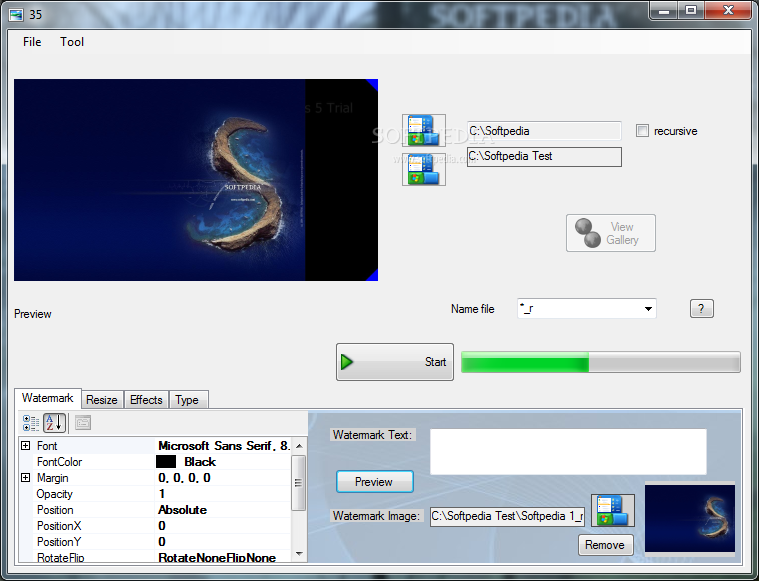Image resolution: width=759 pixels, height=581 pixels.
Task: Select the PositionY property row
Action: point(155,542)
